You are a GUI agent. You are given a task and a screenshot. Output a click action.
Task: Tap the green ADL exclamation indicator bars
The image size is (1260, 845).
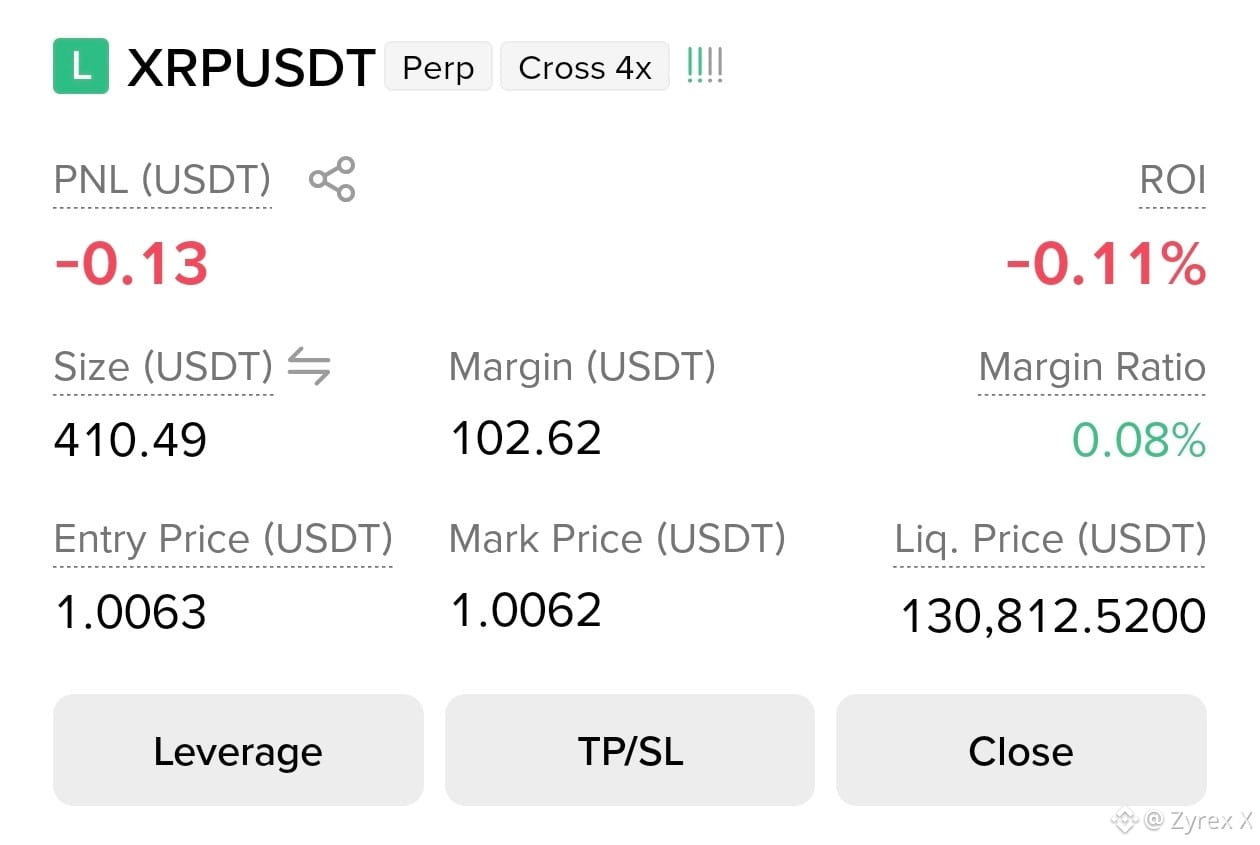(704, 67)
